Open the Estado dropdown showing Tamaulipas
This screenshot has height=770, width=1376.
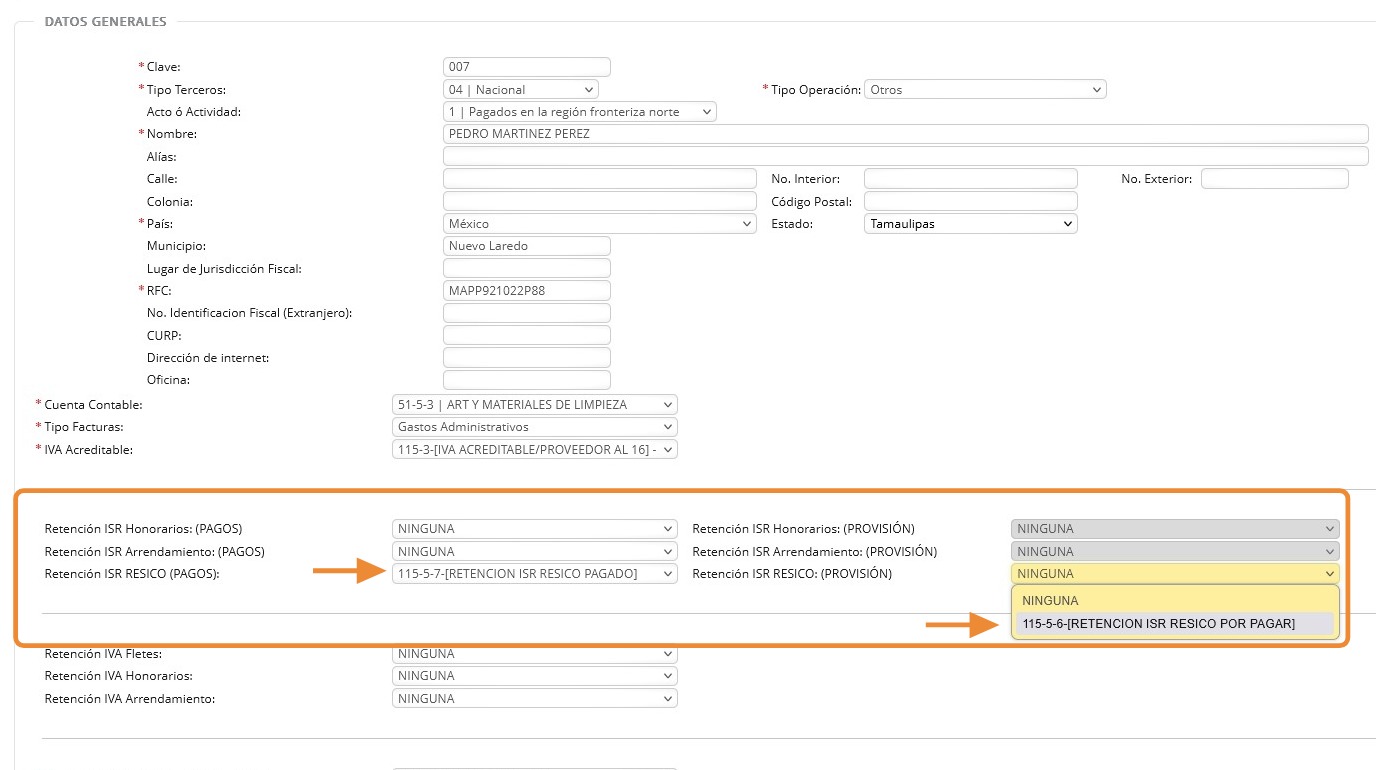[971, 224]
